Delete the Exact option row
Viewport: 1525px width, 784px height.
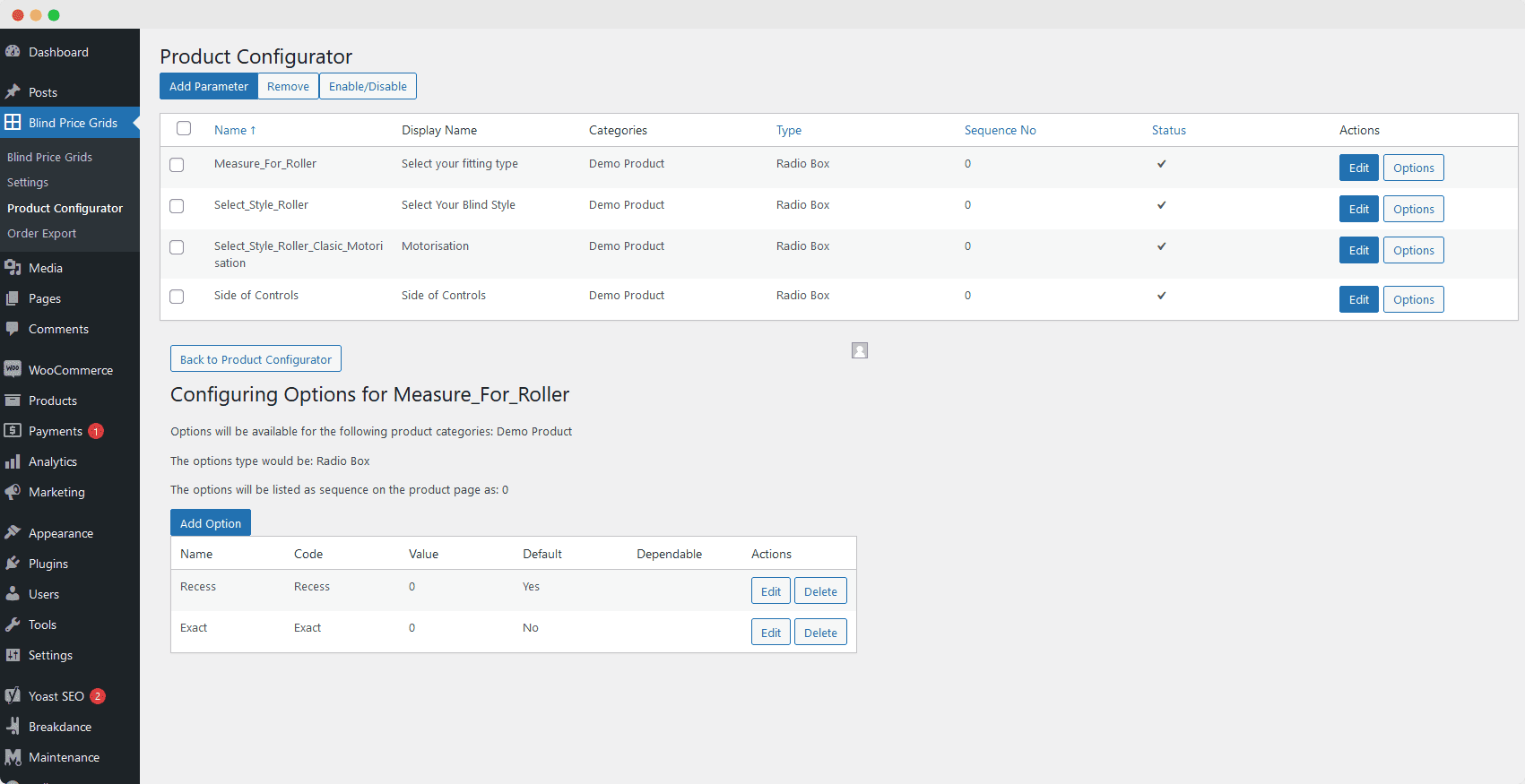pos(820,633)
